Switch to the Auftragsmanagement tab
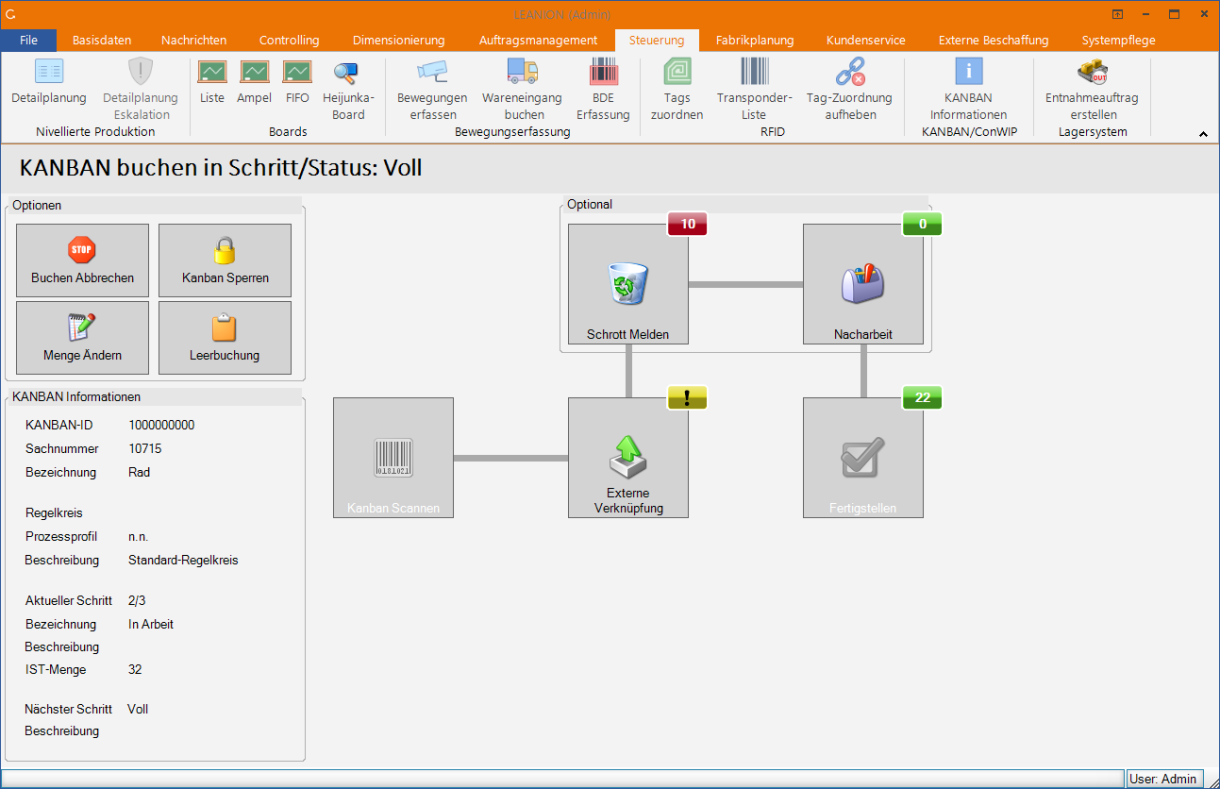1220x789 pixels. (537, 40)
